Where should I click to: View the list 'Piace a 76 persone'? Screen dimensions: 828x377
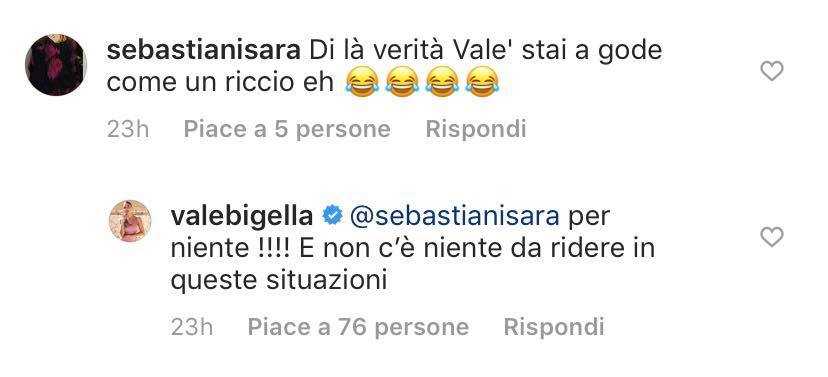358,327
